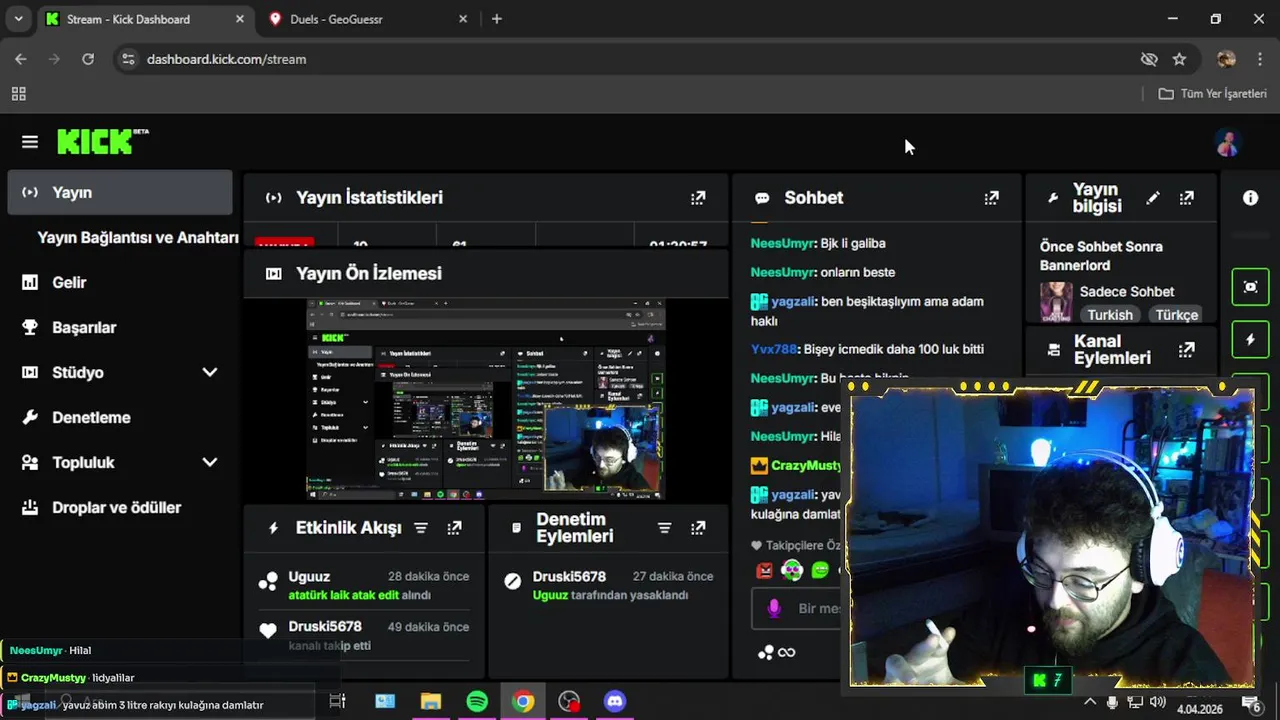The height and width of the screenshot is (720, 1280).
Task: Open the profile avatar in Kick header
Action: pos(1228,143)
